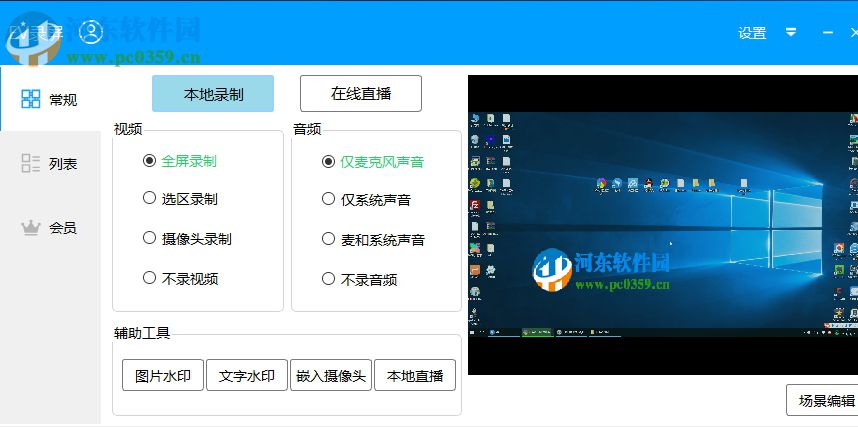Start 本地直播 from auxiliary tools
This screenshot has height=427, width=858.
coord(415,375)
